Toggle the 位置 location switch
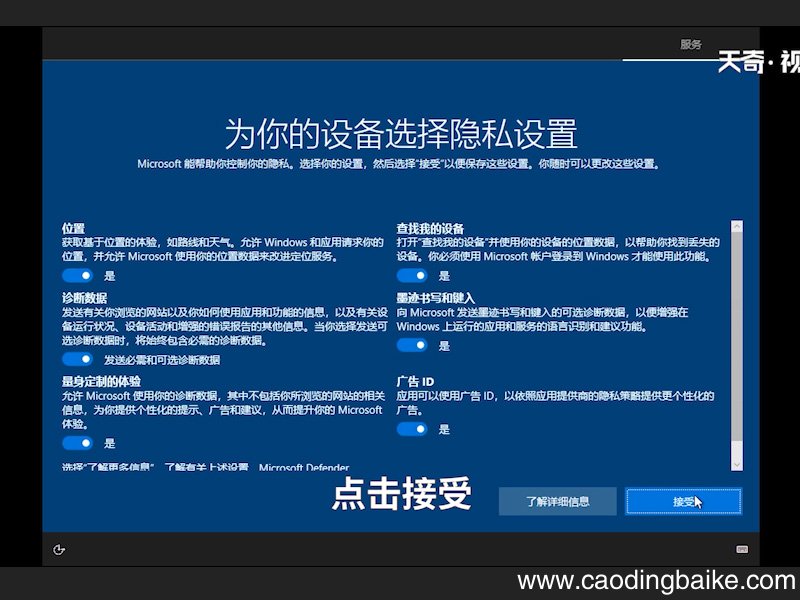The image size is (800, 600). (x=78, y=276)
